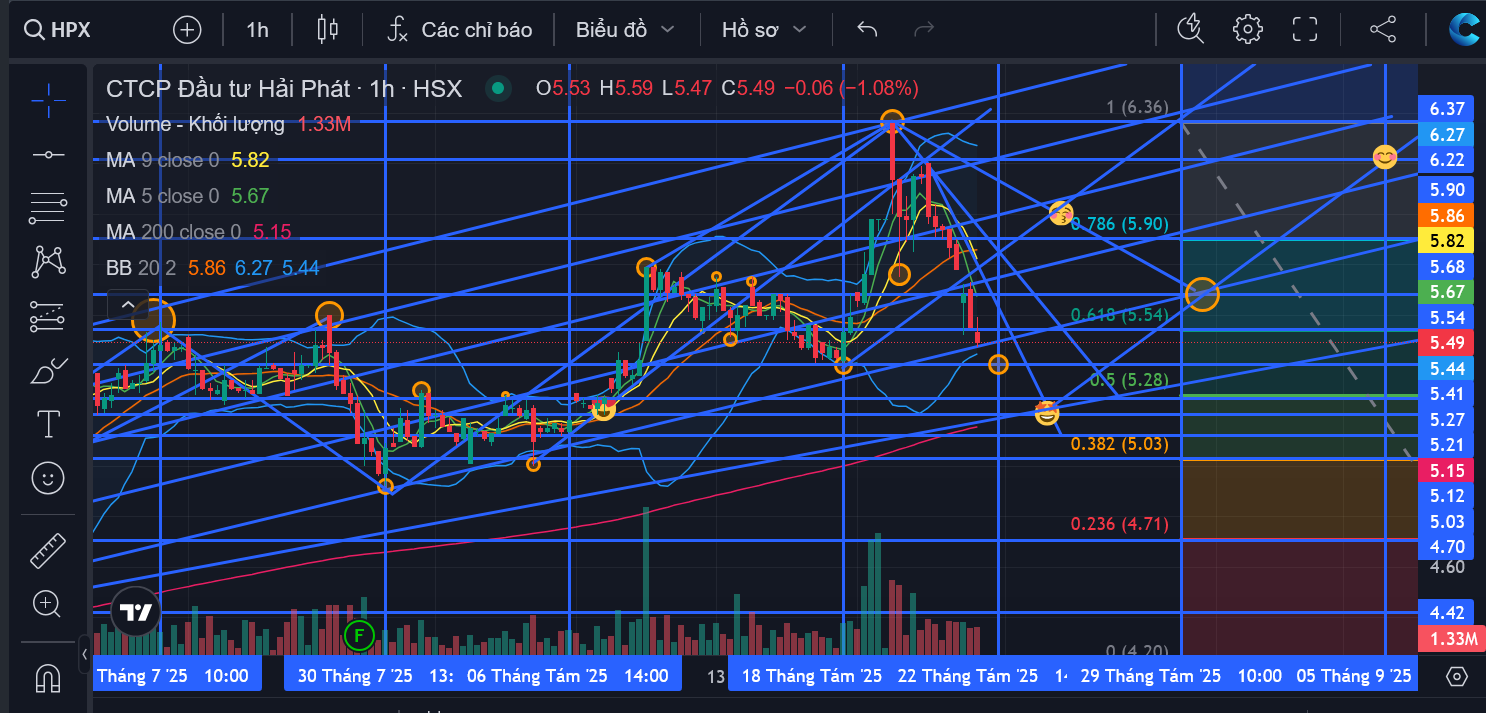Viewport: 1486px width, 713px height.
Task: Open chart settings gear
Action: point(1248,29)
